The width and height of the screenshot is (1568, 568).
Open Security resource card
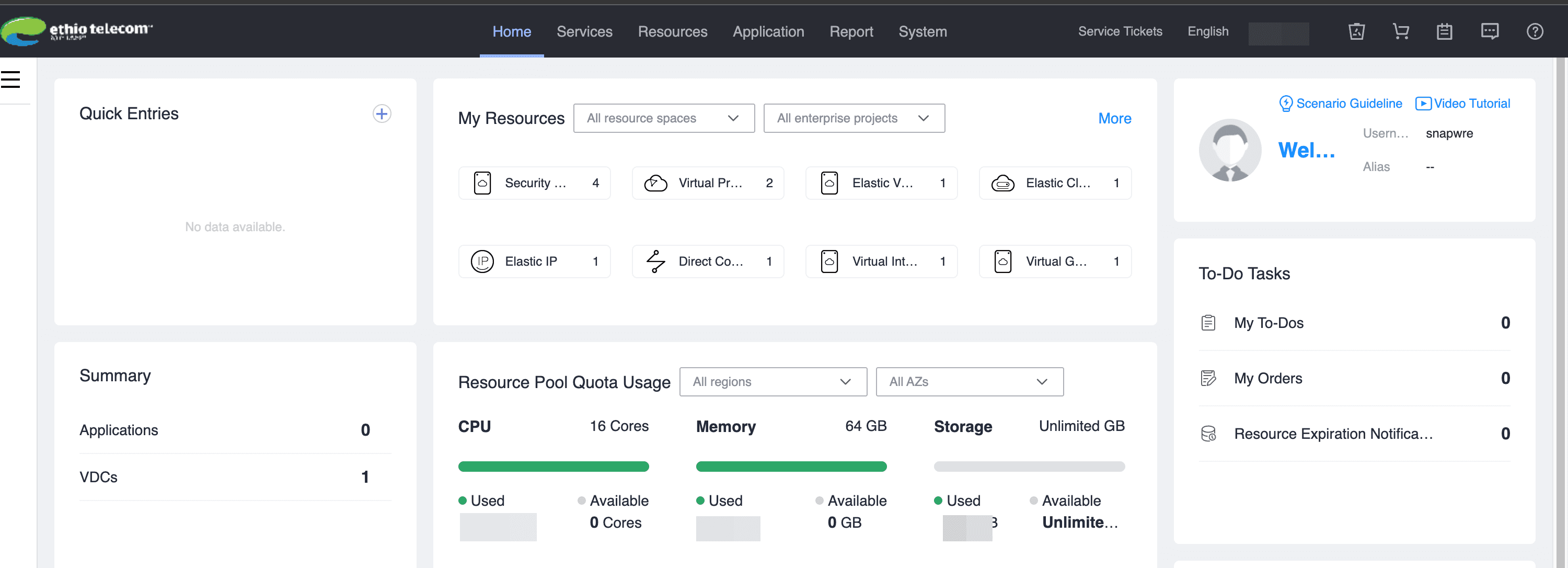click(534, 183)
